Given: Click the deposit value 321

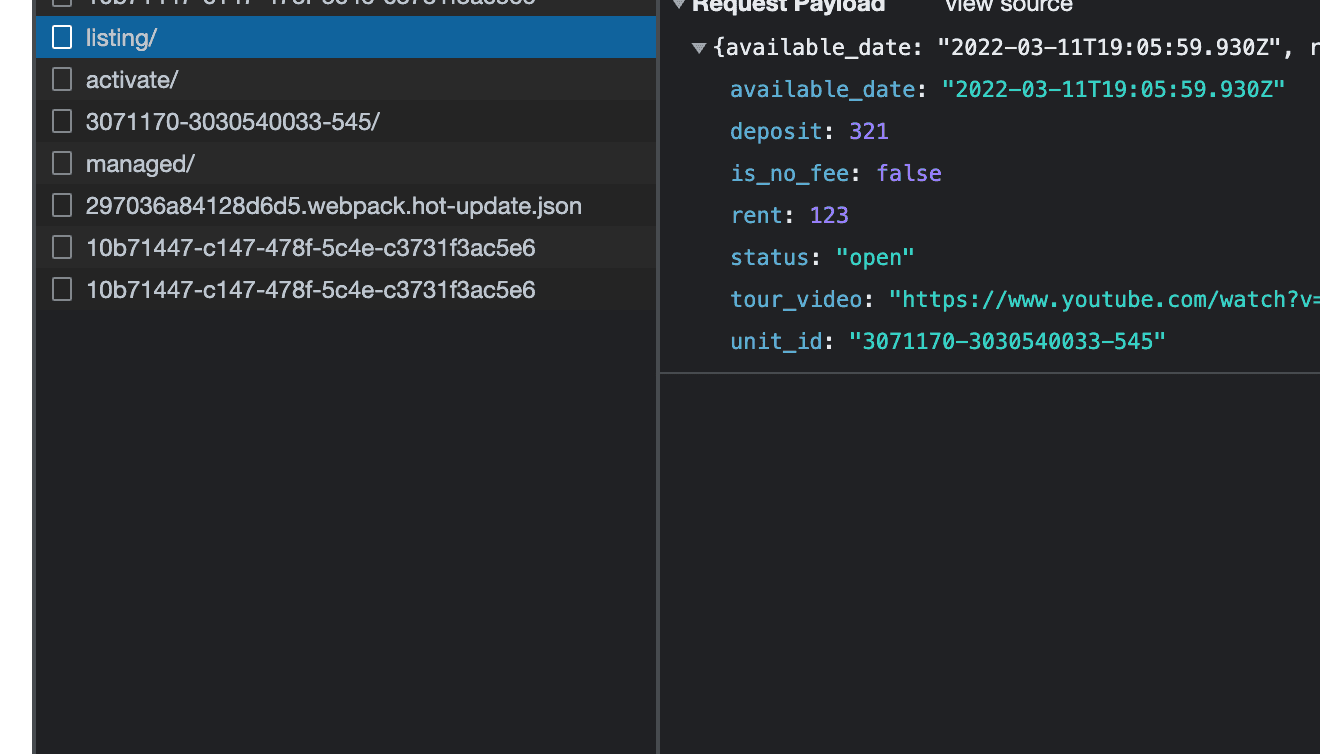Looking at the screenshot, I should tap(869, 131).
